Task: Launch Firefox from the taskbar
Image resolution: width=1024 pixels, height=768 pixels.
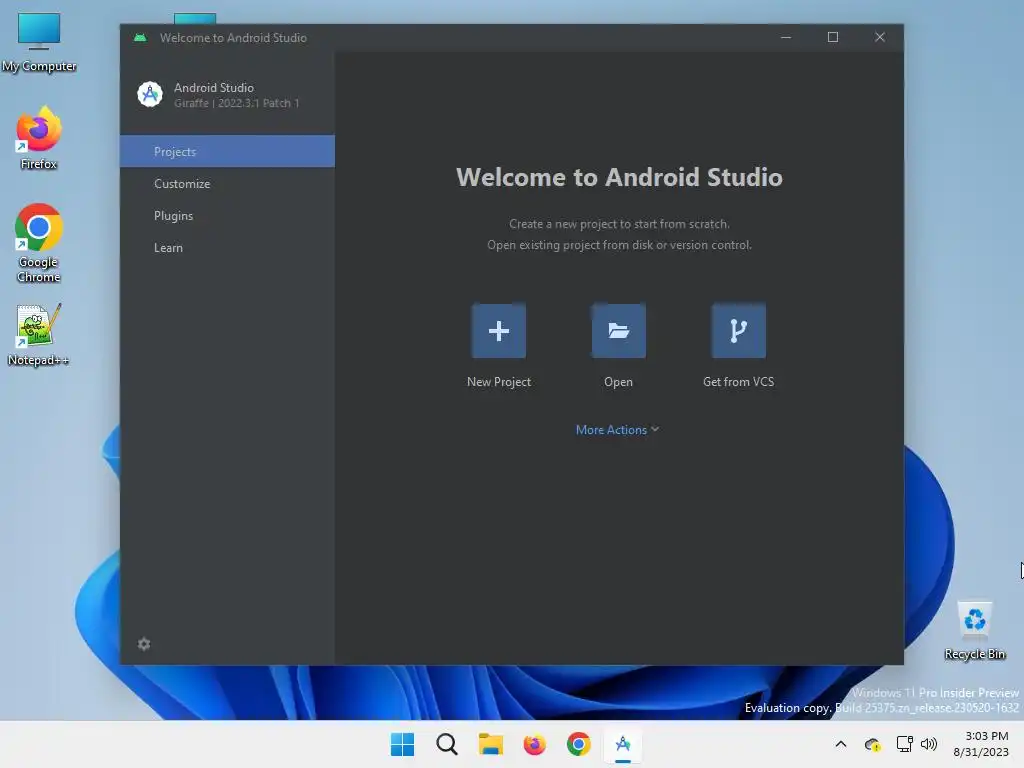Action: click(534, 744)
